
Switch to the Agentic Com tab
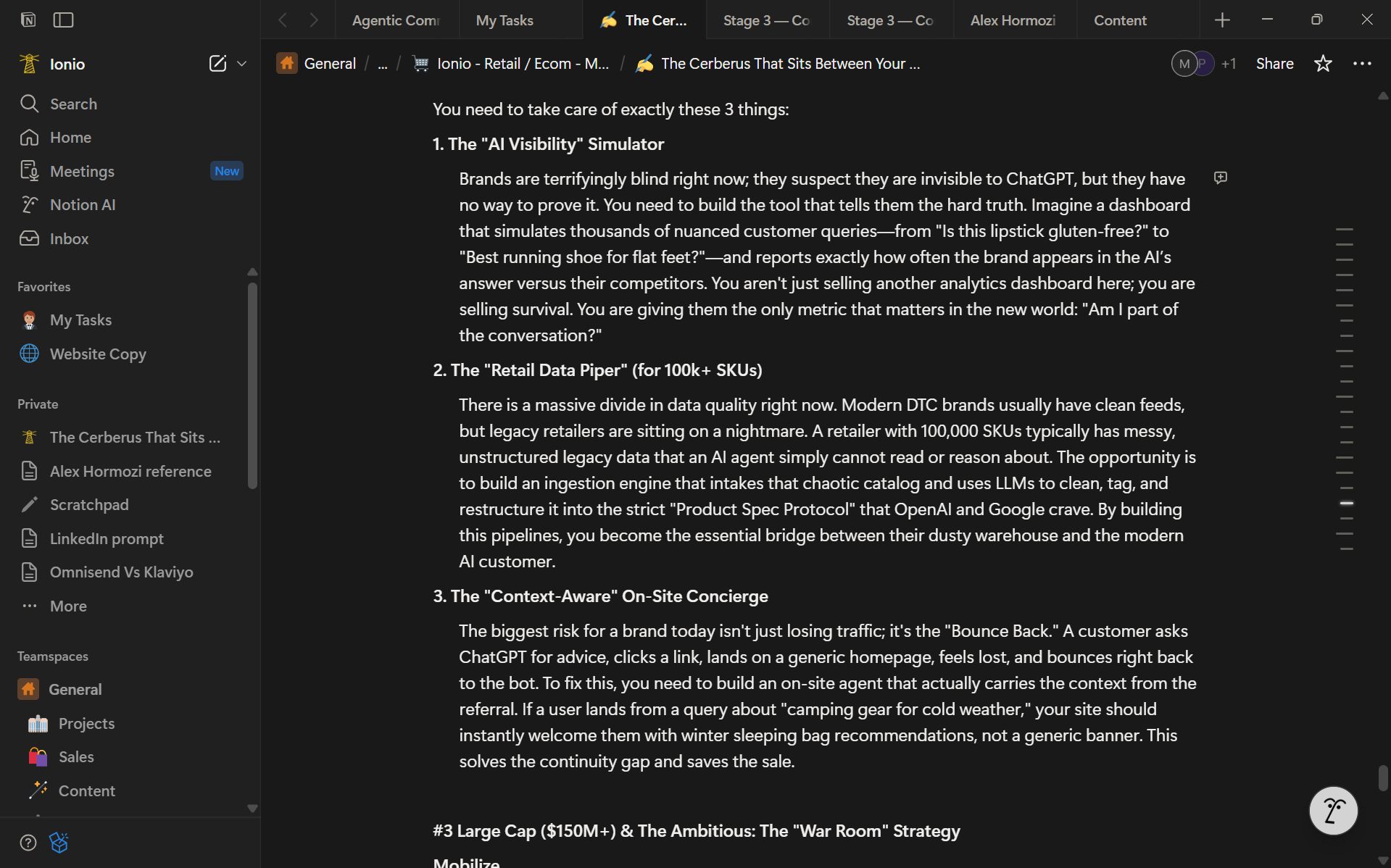pyautogui.click(x=396, y=20)
